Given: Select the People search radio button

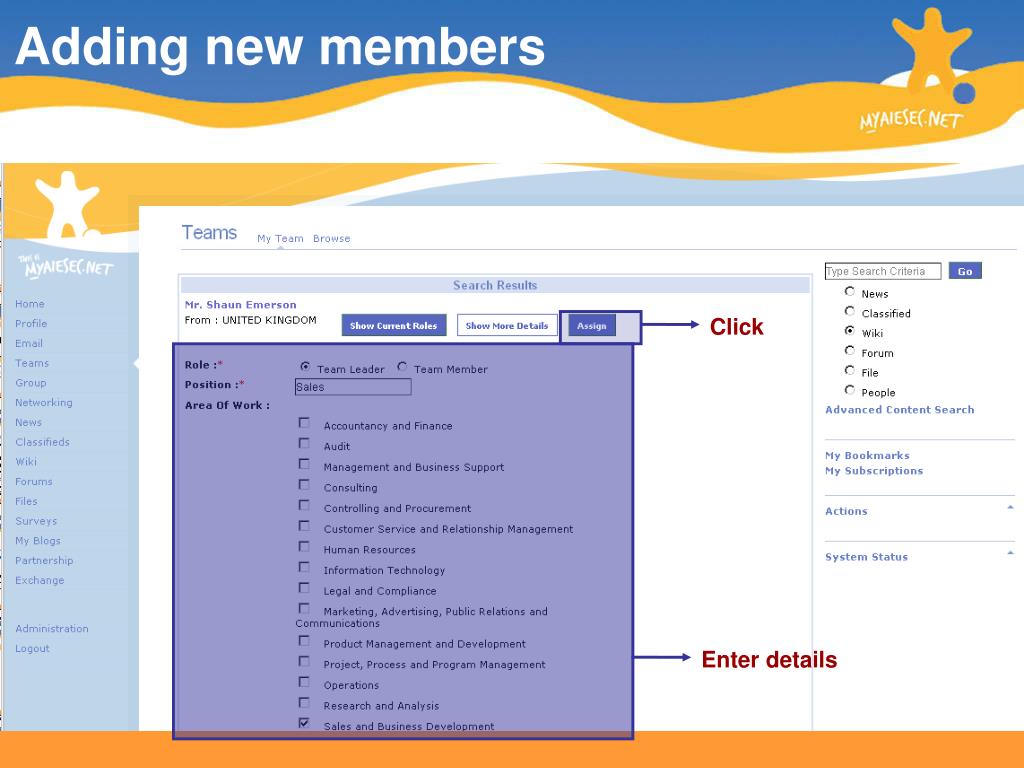Looking at the screenshot, I should click(x=850, y=390).
